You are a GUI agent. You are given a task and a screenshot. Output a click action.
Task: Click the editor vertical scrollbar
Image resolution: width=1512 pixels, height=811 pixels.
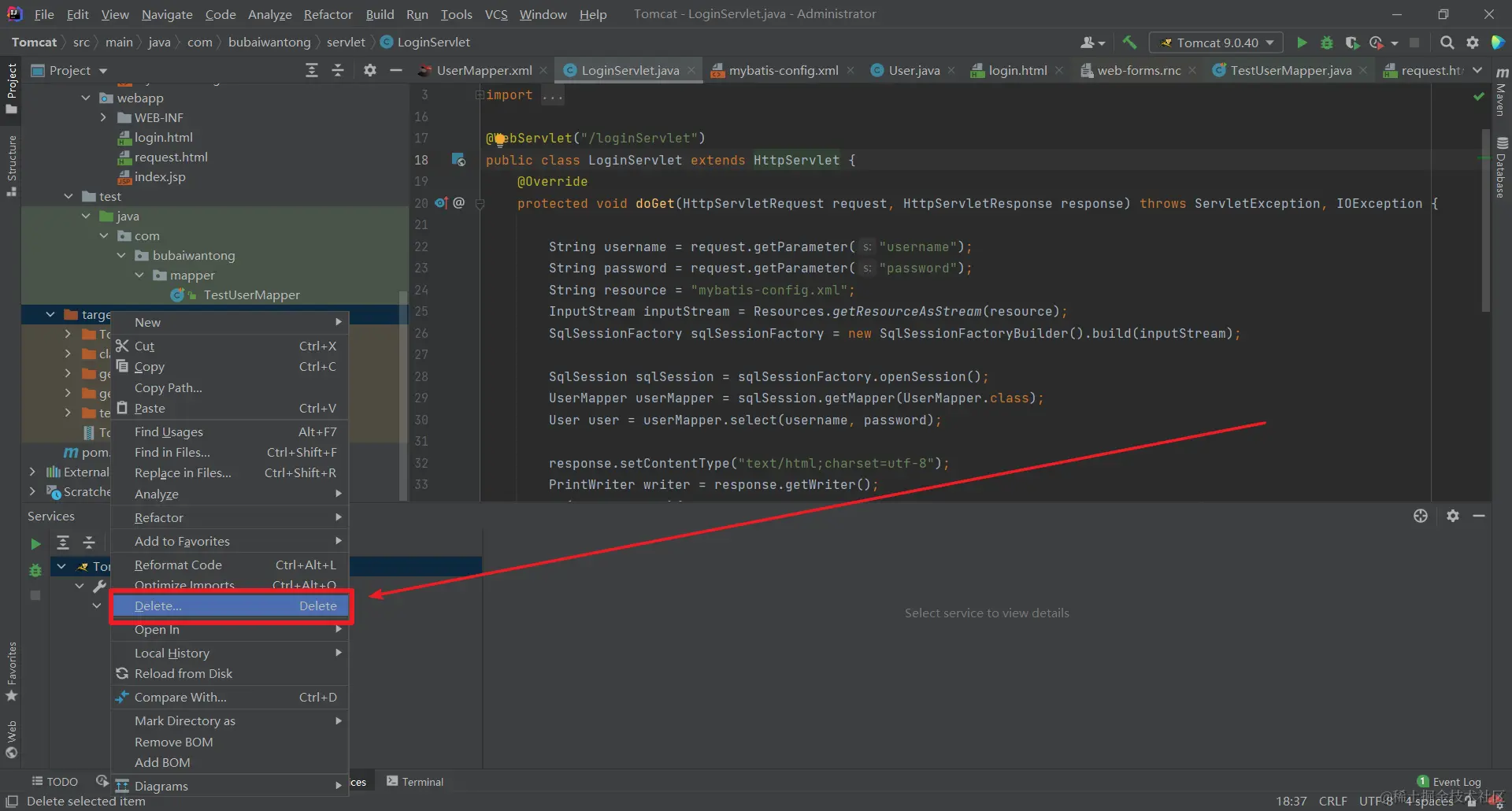[x=1486, y=220]
